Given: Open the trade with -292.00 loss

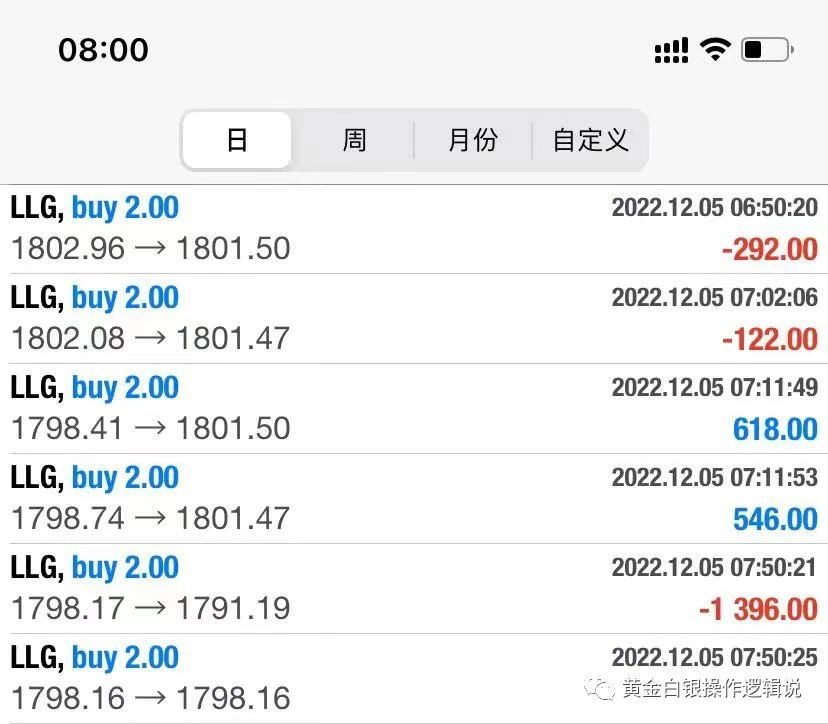Looking at the screenshot, I should click(769, 249).
